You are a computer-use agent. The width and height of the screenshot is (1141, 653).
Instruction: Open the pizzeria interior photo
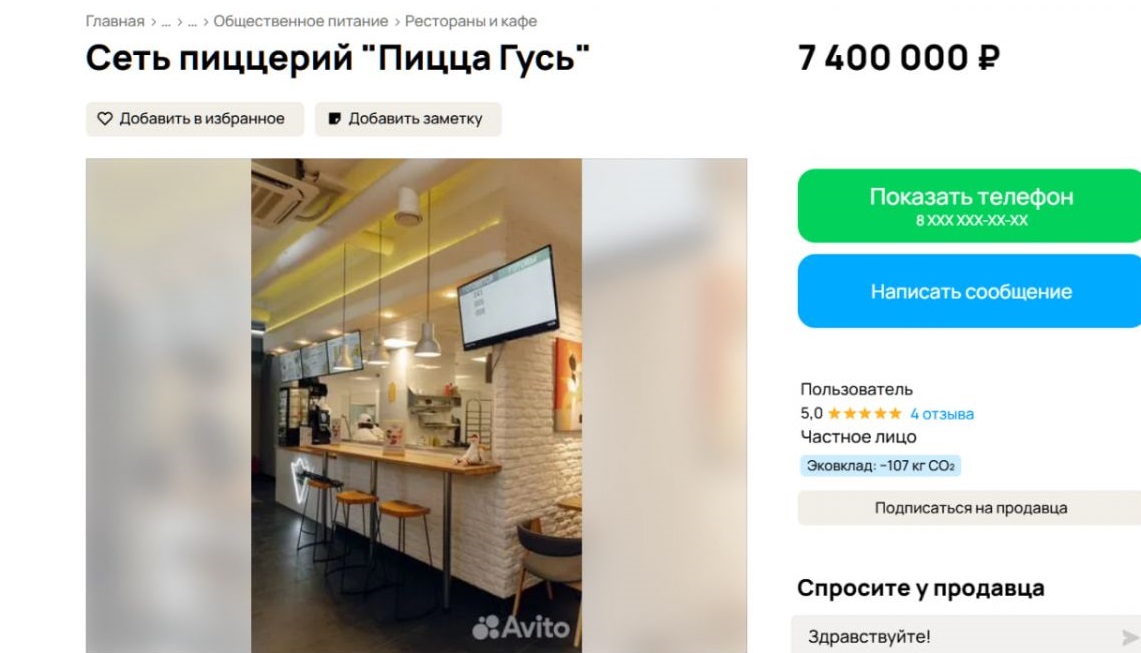coord(416,405)
